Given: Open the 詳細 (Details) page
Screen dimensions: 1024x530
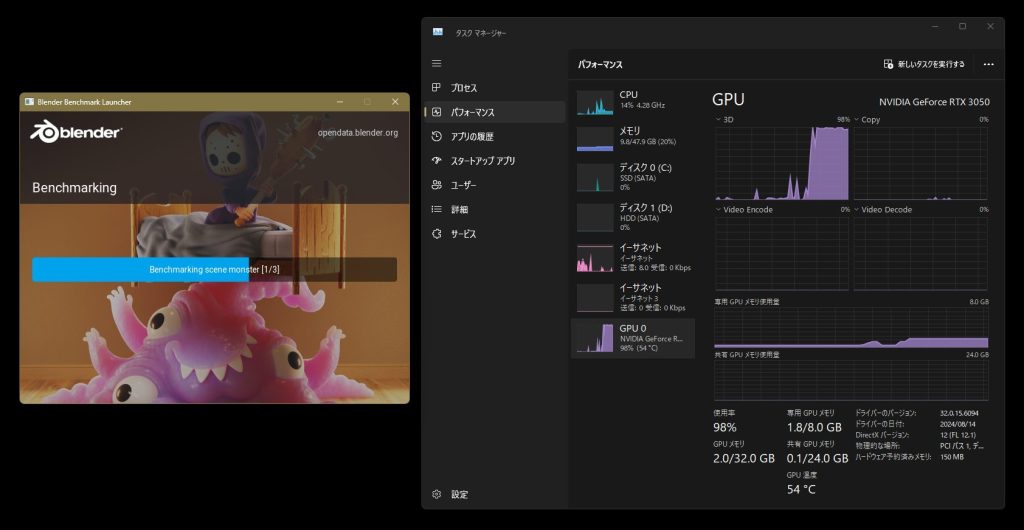Looking at the screenshot, I should click(459, 210).
